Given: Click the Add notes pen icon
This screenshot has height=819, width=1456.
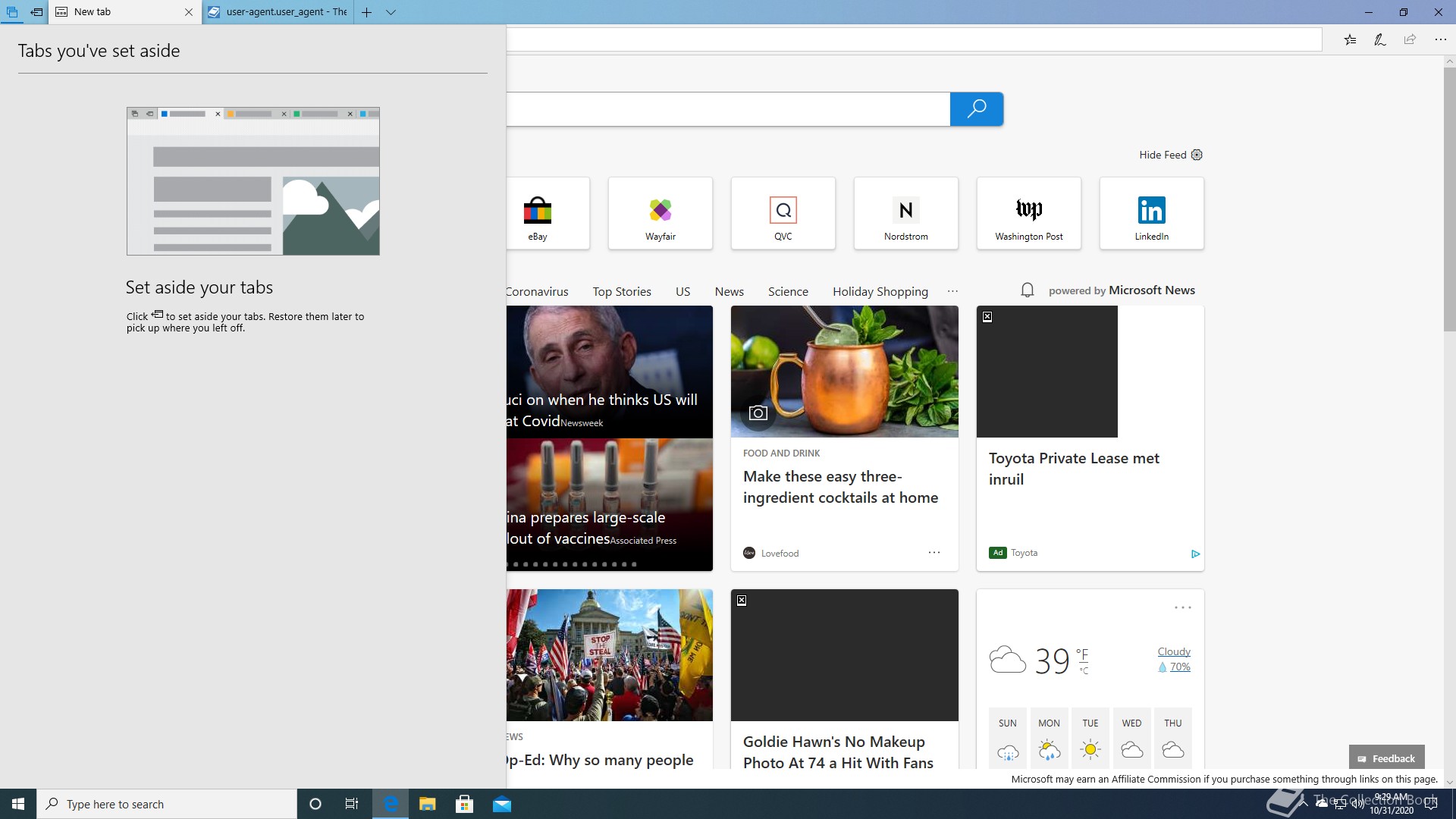Looking at the screenshot, I should [x=1380, y=39].
